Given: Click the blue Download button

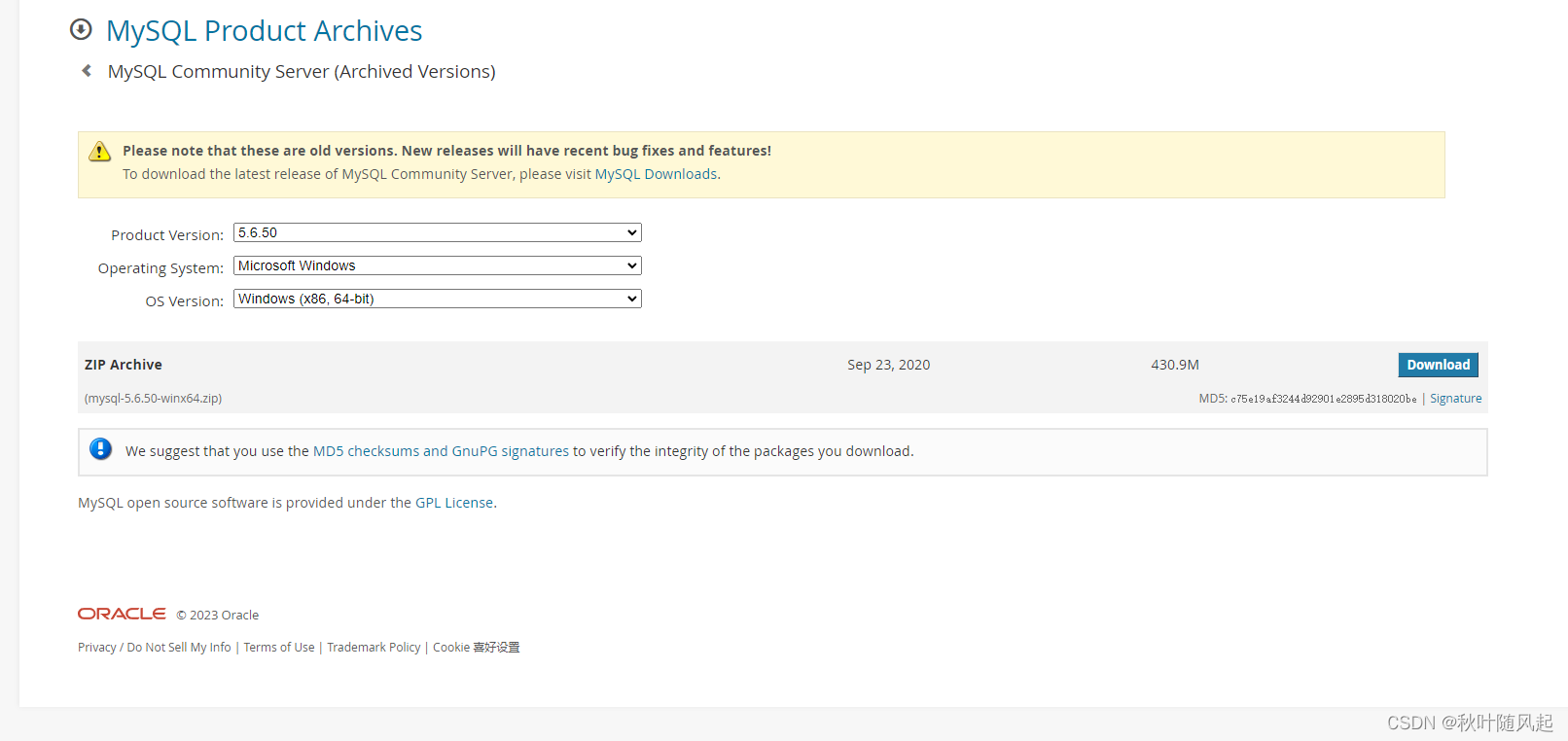Looking at the screenshot, I should 1438,365.
